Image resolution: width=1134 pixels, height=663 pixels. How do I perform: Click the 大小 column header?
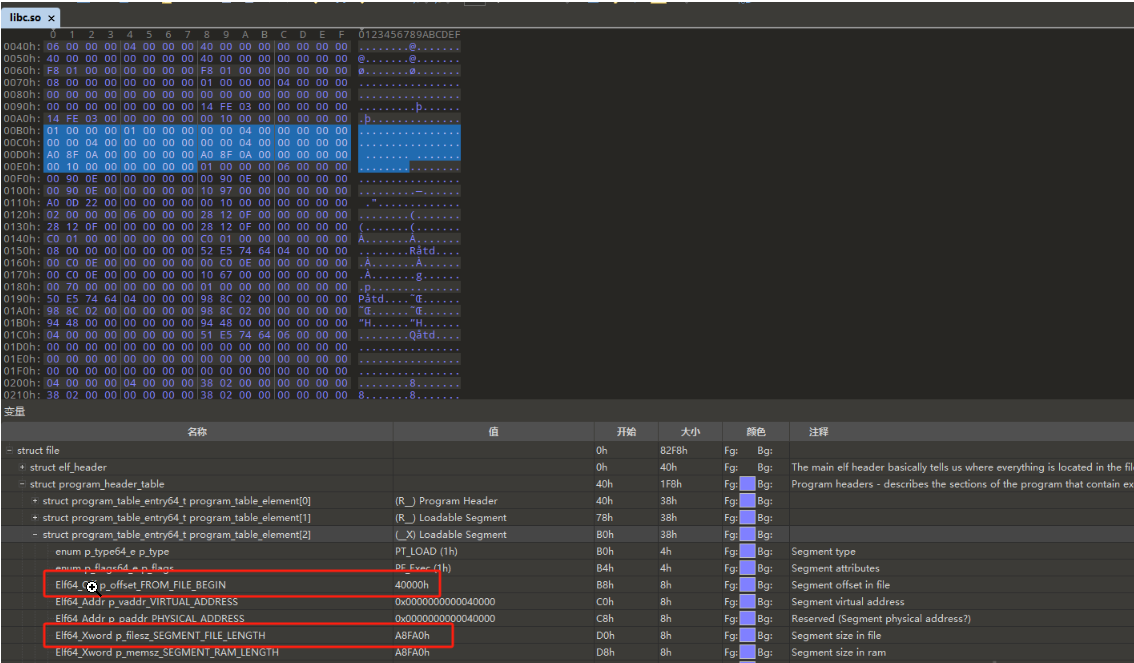click(691, 432)
